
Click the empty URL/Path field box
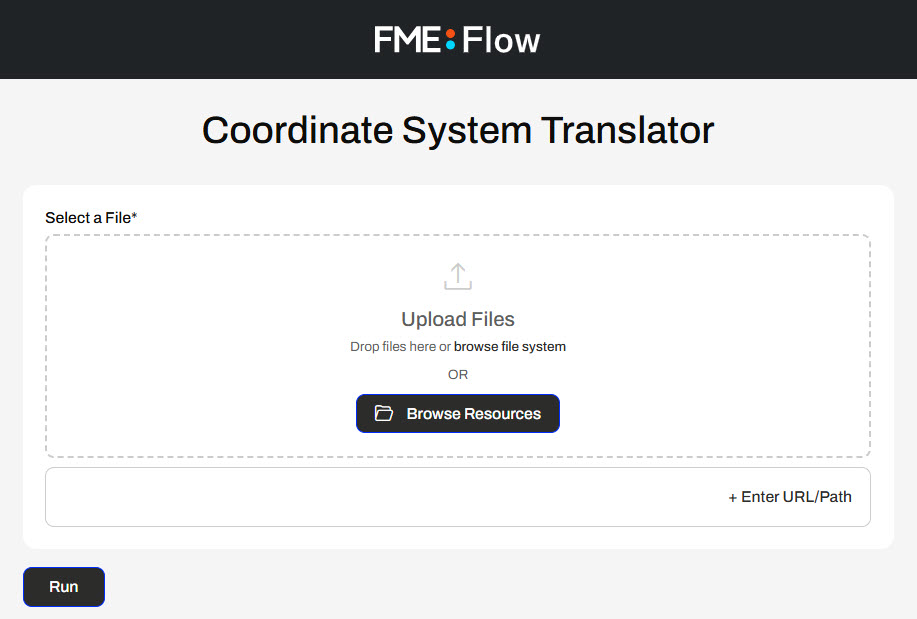click(380, 497)
